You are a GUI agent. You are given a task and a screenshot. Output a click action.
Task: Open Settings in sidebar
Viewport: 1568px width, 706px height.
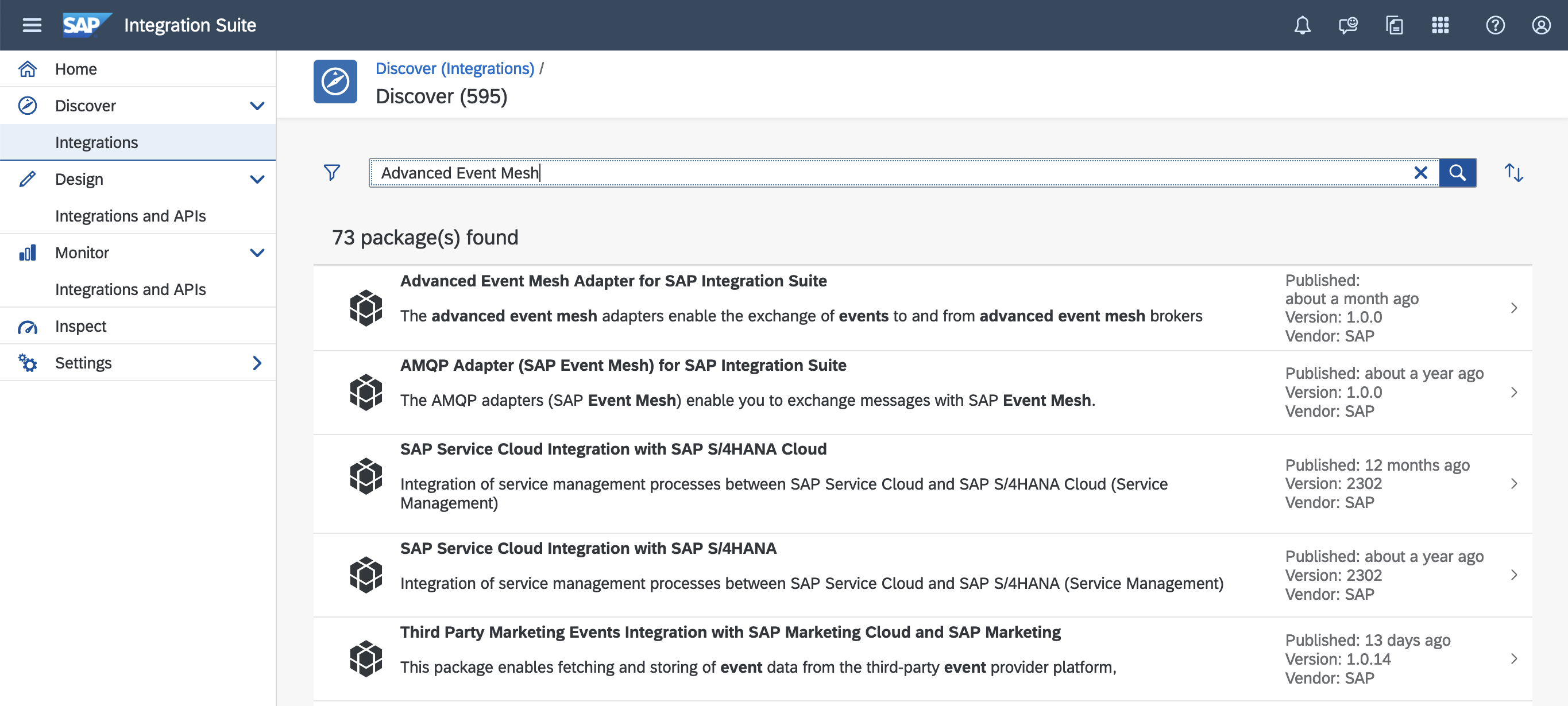click(138, 363)
